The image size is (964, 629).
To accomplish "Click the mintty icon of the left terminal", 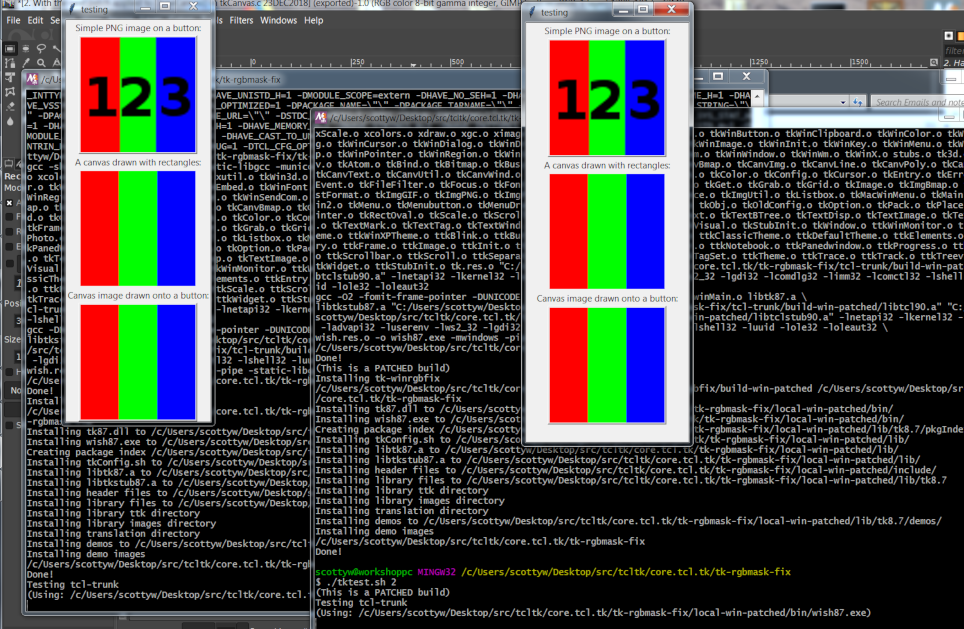I will [x=33, y=79].
